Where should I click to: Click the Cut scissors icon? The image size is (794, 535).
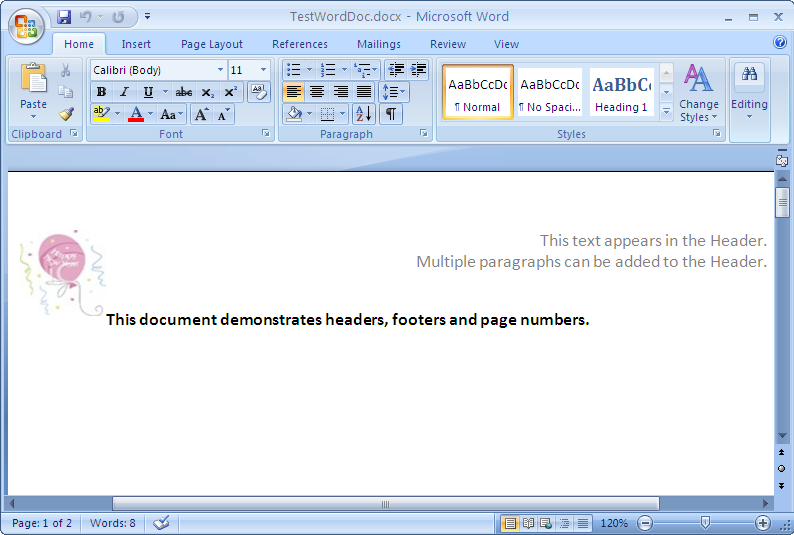pyautogui.click(x=66, y=70)
